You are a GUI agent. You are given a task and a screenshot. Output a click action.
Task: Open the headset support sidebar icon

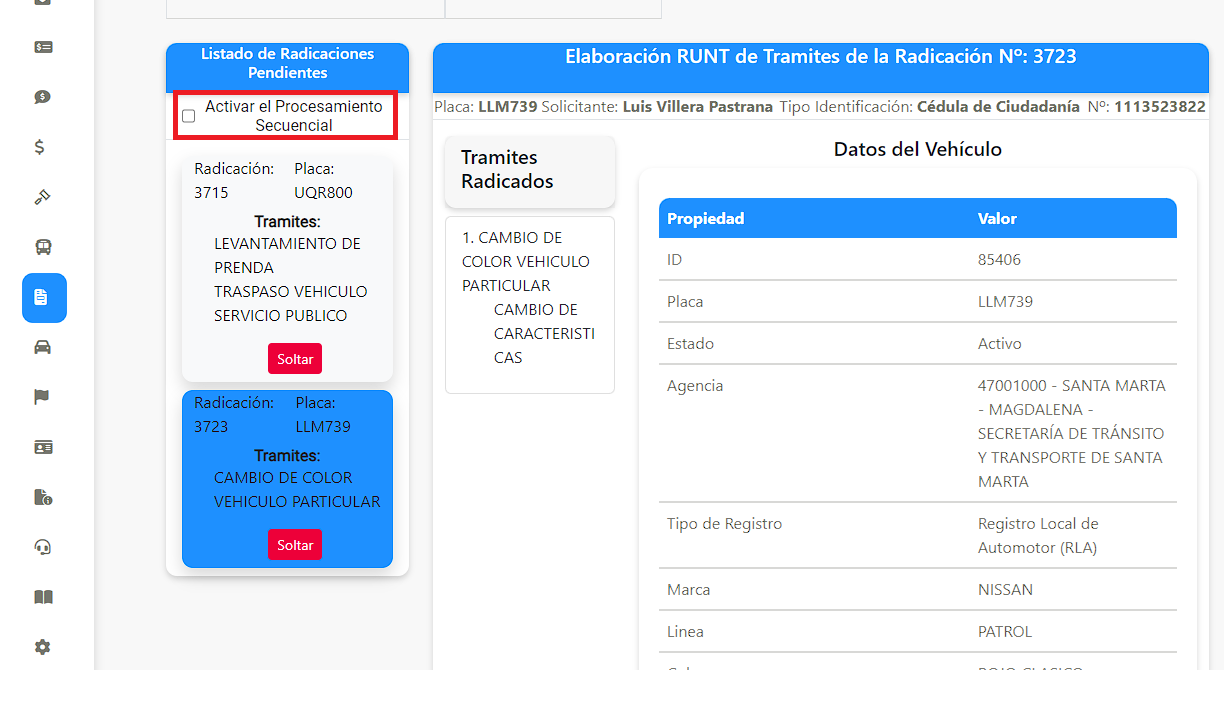coord(43,547)
